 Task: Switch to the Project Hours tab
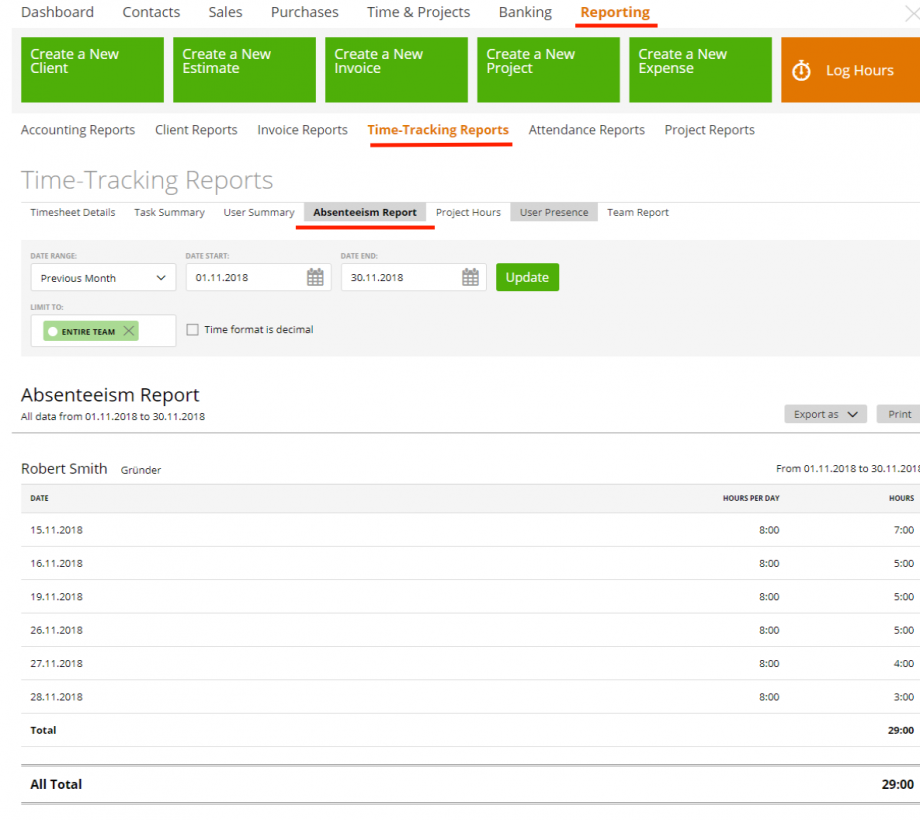[x=468, y=212]
